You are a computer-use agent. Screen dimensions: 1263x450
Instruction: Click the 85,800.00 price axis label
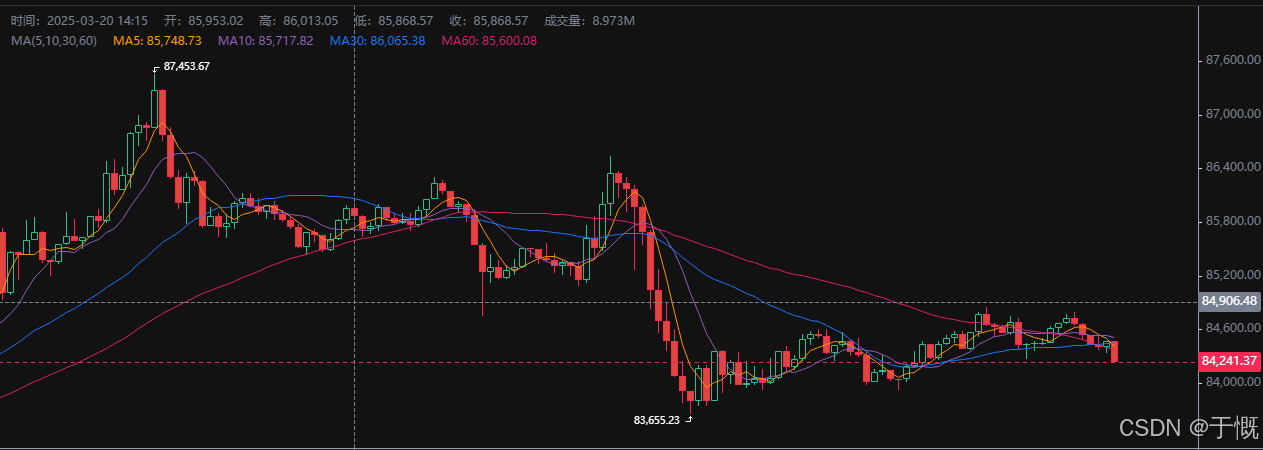tap(1232, 221)
